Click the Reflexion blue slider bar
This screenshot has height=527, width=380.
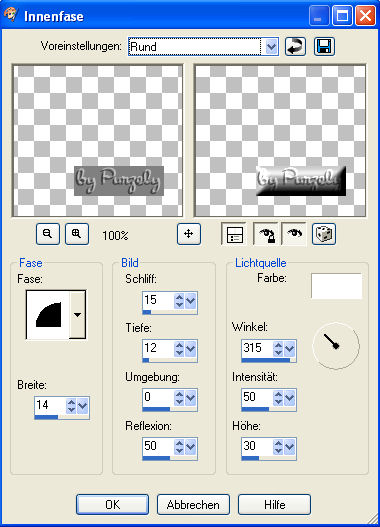point(156,458)
